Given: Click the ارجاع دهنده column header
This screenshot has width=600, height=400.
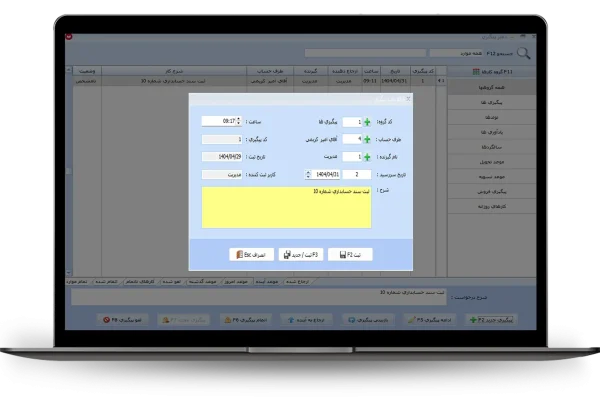Looking at the screenshot, I should (x=345, y=71).
